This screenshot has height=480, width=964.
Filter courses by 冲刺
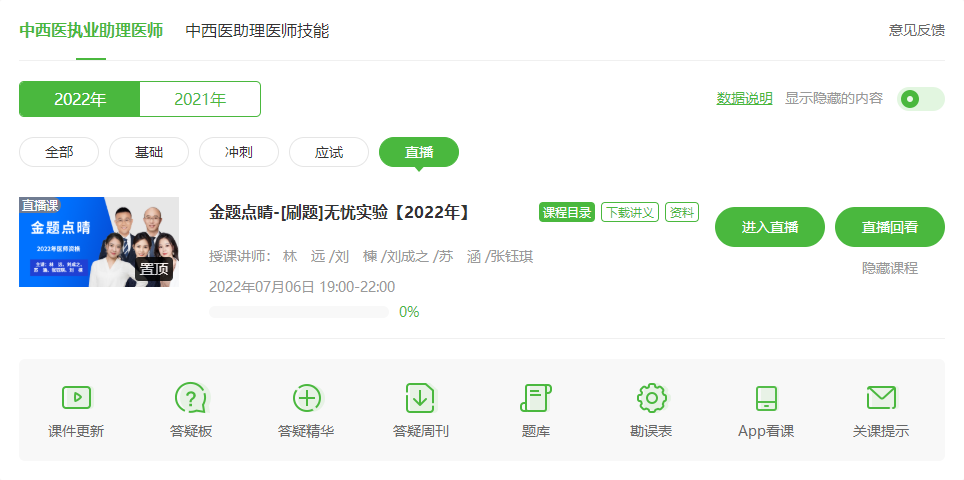239,152
